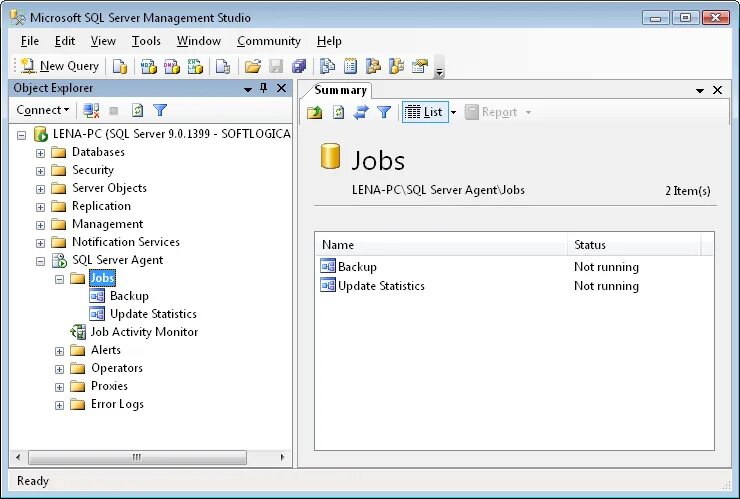Click the Summary toolbar icon
Image resolution: width=740 pixels, height=499 pixels.
[350, 66]
